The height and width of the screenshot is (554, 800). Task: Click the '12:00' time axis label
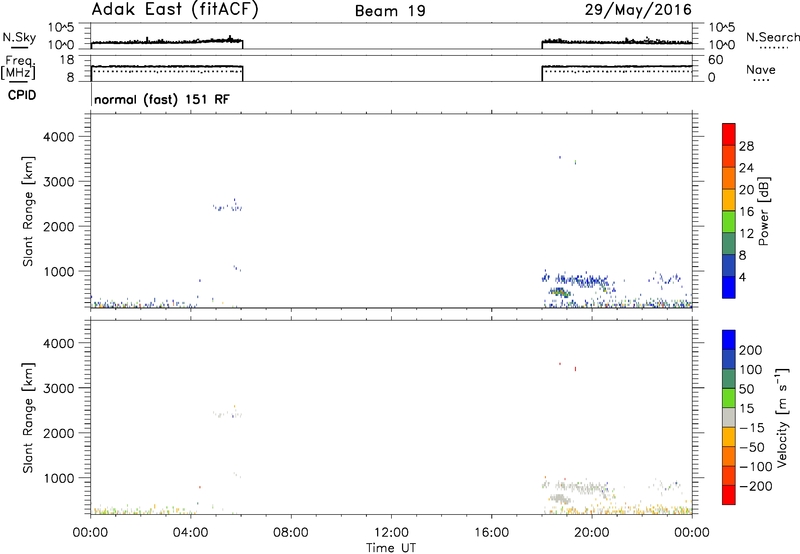pos(391,533)
